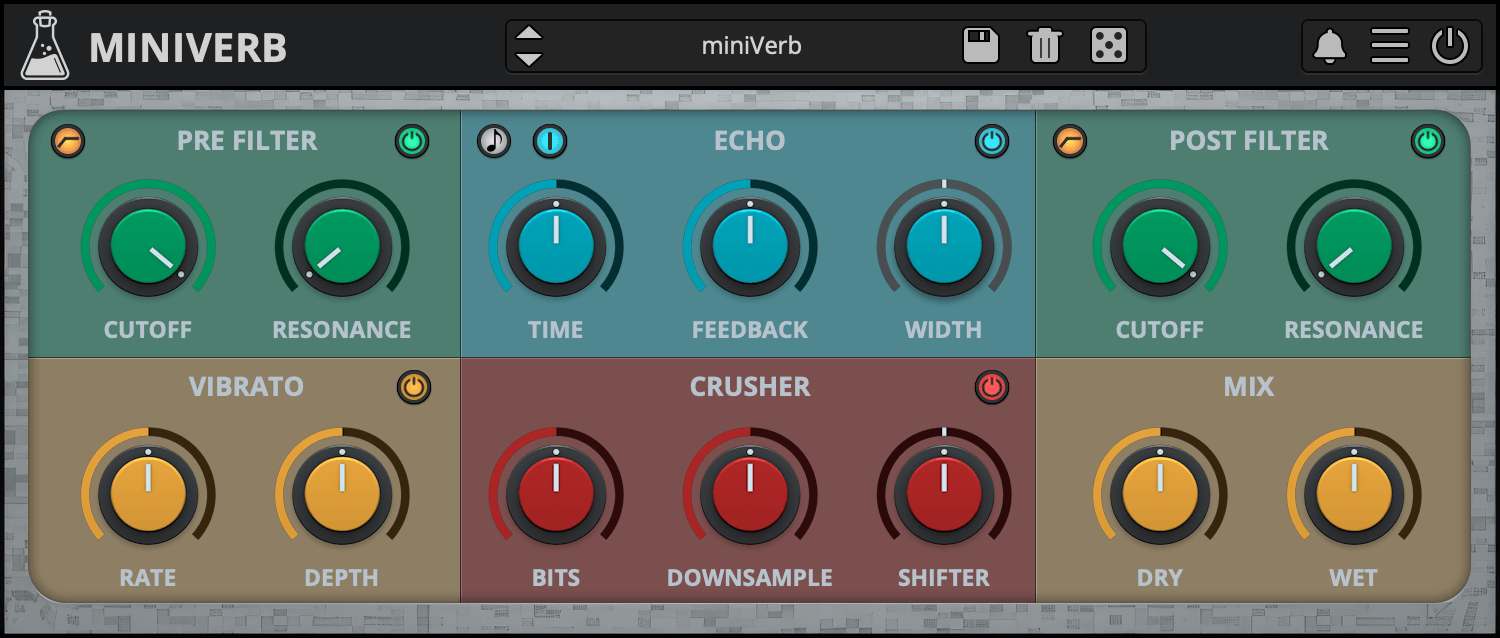Image resolution: width=1500 pixels, height=638 pixels.
Task: Click the ECHO section title
Action: click(x=750, y=141)
